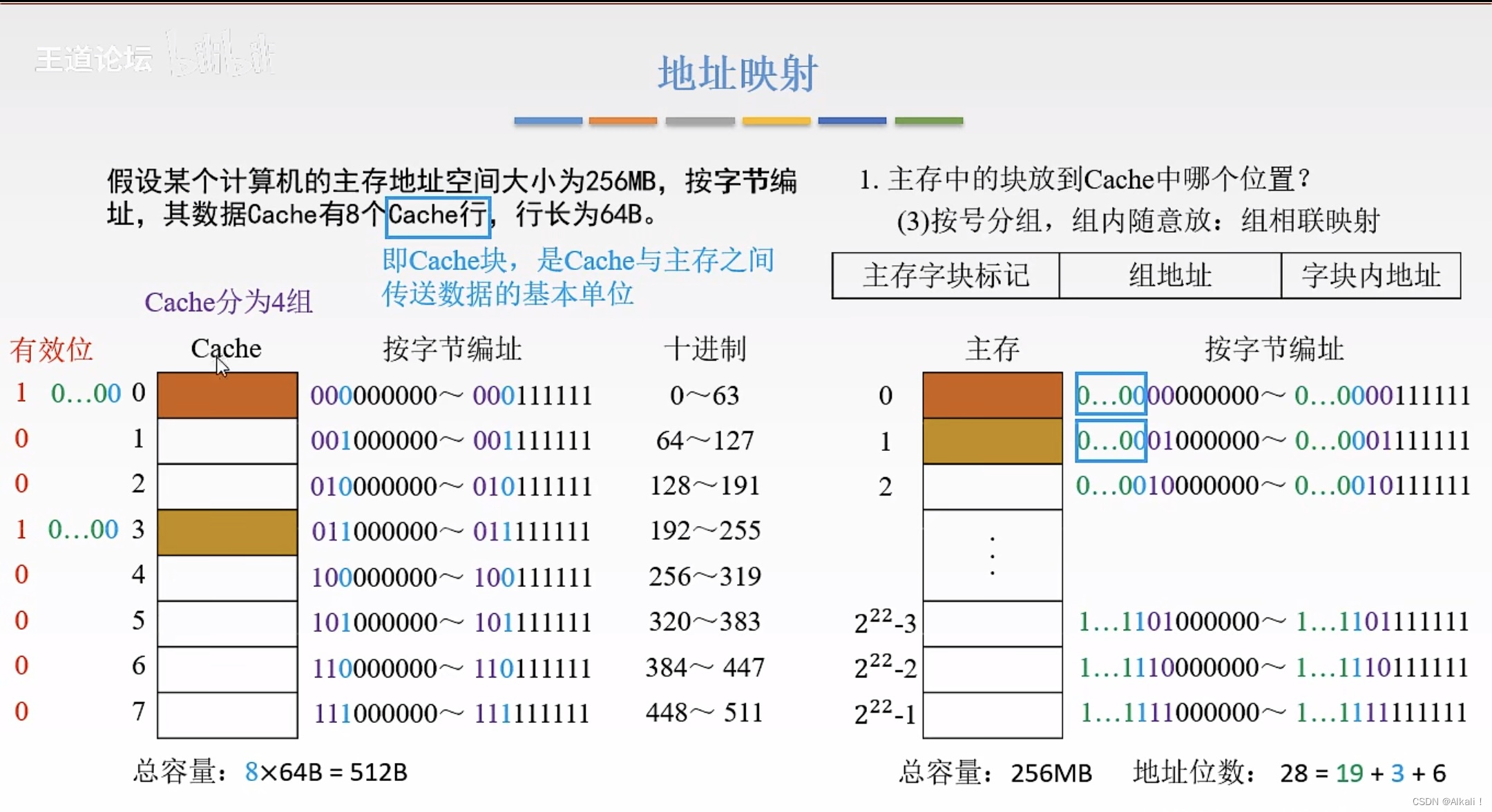Image resolution: width=1492 pixels, height=812 pixels.
Task: Click the 组地址 table cell
Action: (1170, 275)
